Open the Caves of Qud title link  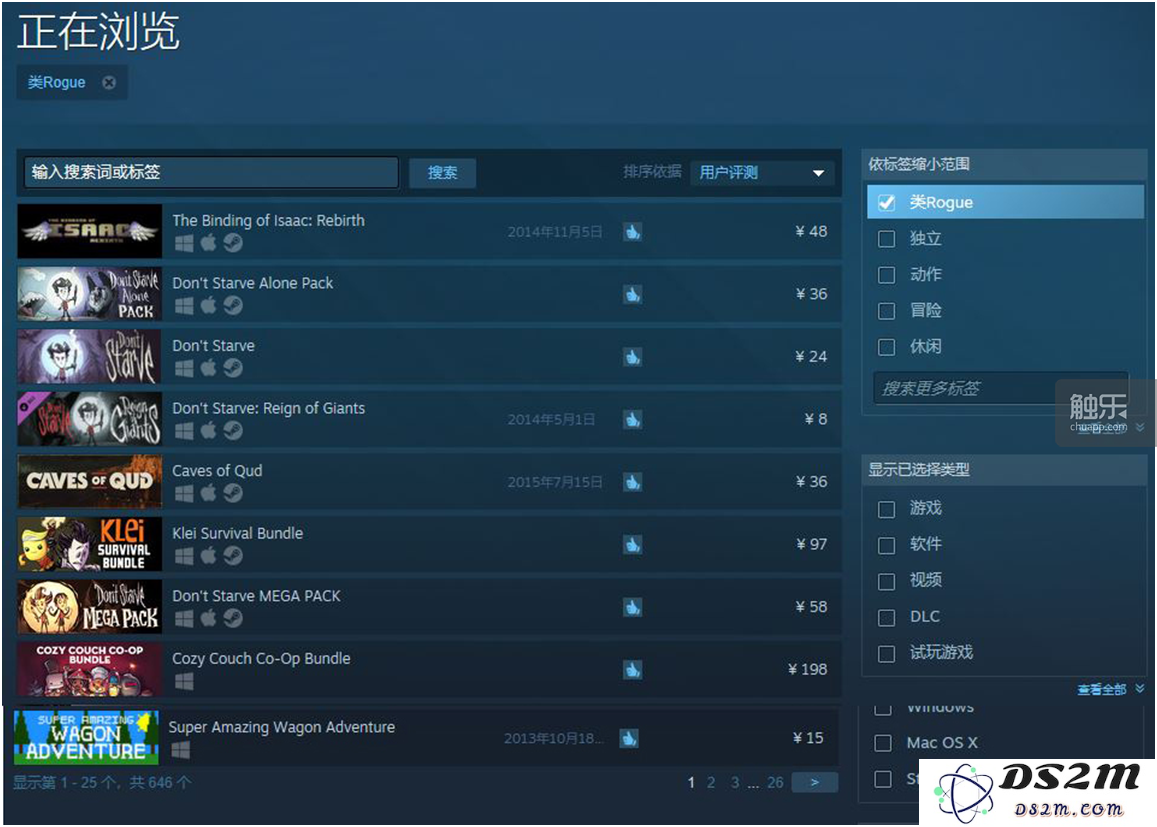click(217, 471)
